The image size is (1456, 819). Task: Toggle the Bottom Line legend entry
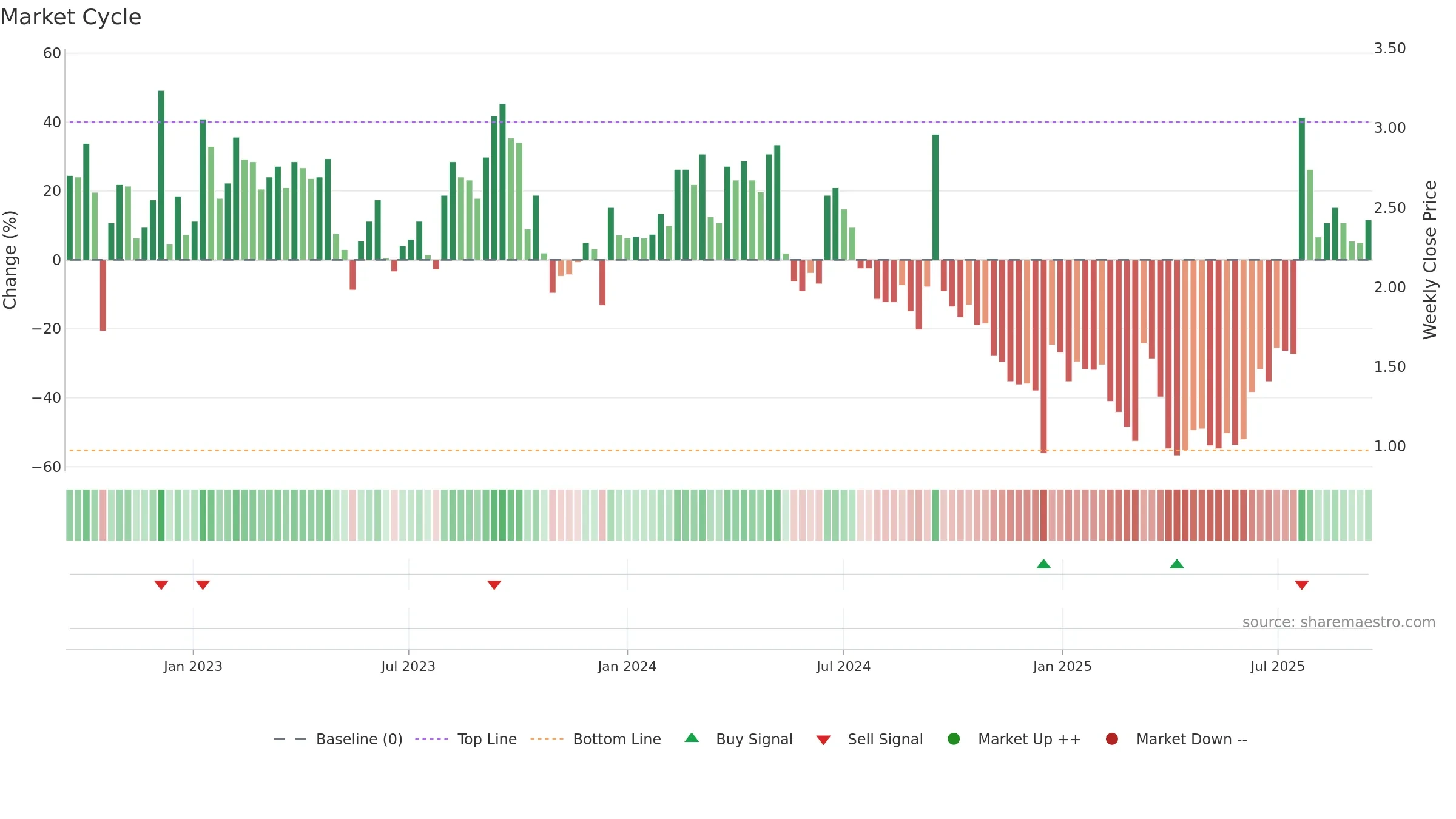596,739
